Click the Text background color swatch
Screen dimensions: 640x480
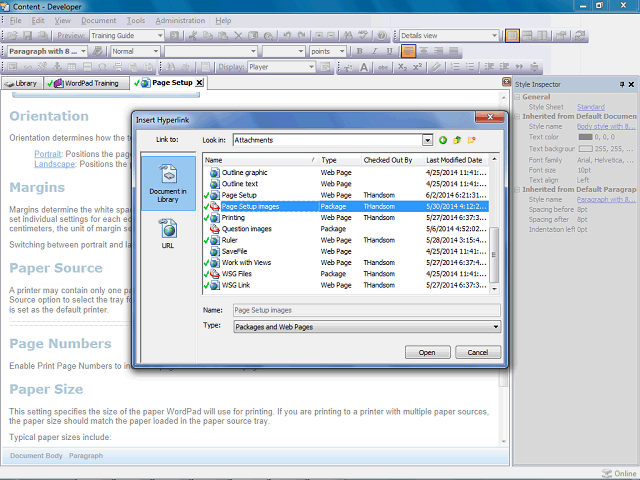click(585, 149)
